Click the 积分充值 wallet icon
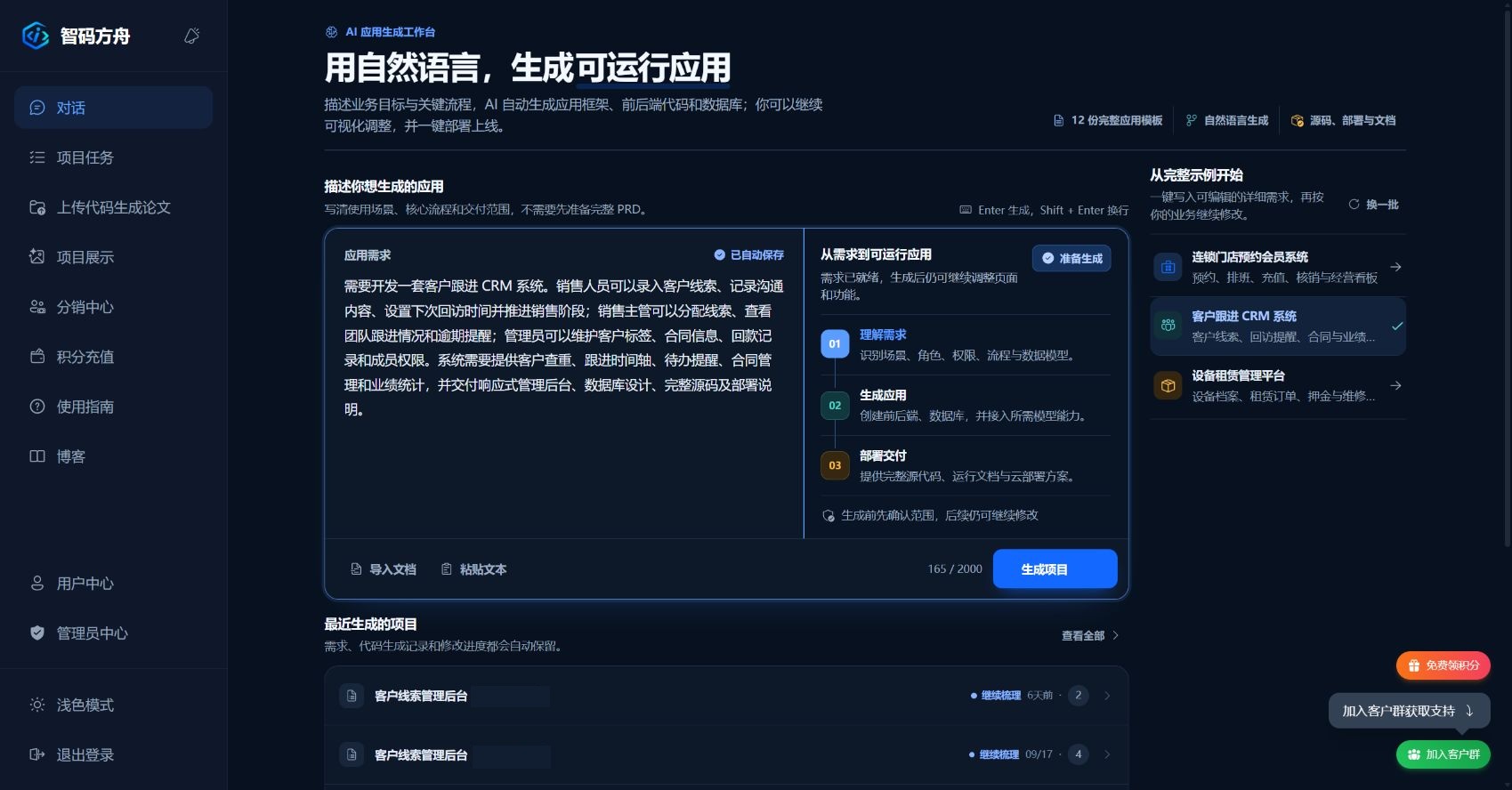 click(x=37, y=357)
